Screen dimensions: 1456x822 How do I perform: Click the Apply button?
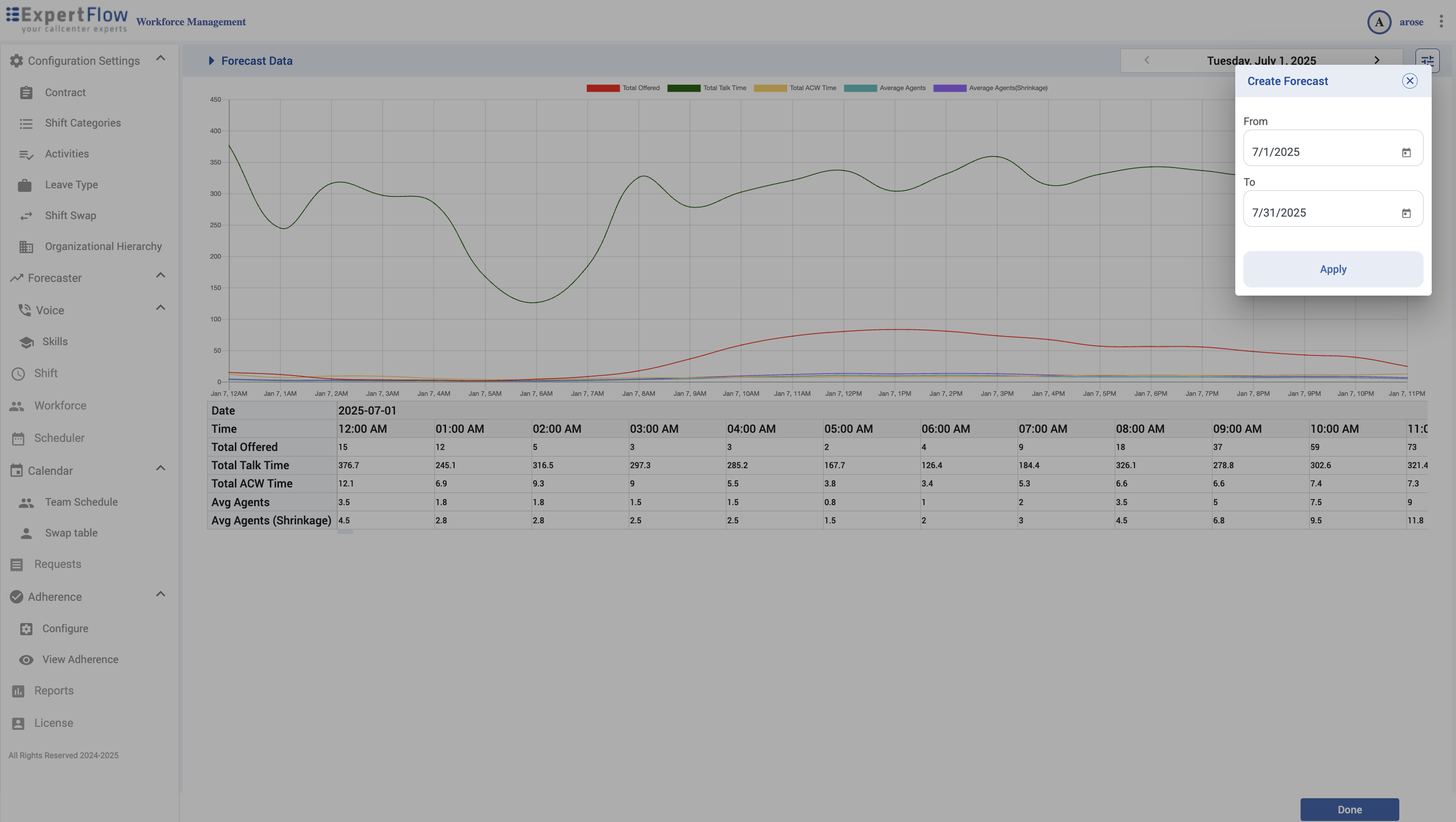coord(1333,269)
